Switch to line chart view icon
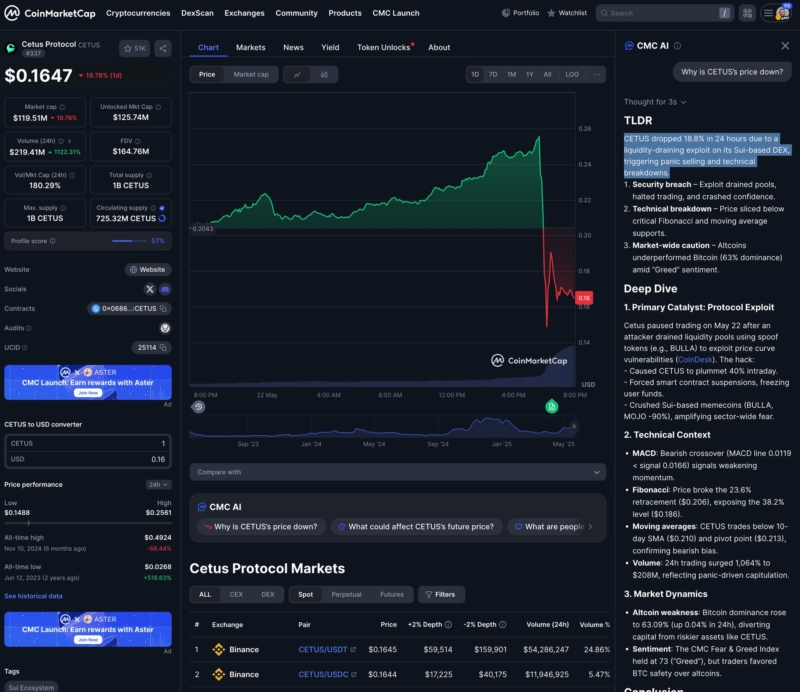This screenshot has height=692, width=800. click(x=297, y=75)
